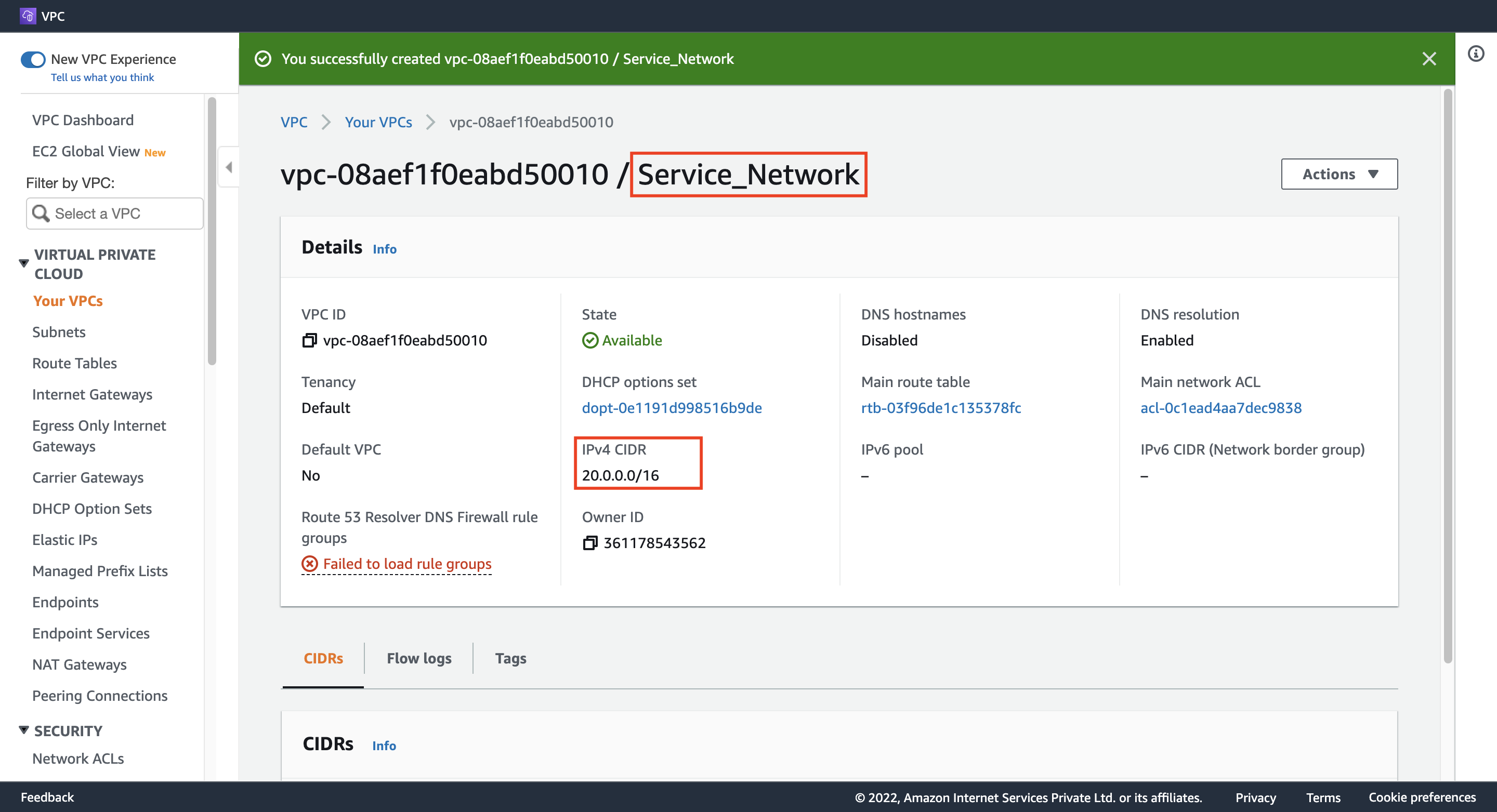
Task: Click the dopt-0e1191d998516b9de DHCP options link
Action: tap(671, 407)
